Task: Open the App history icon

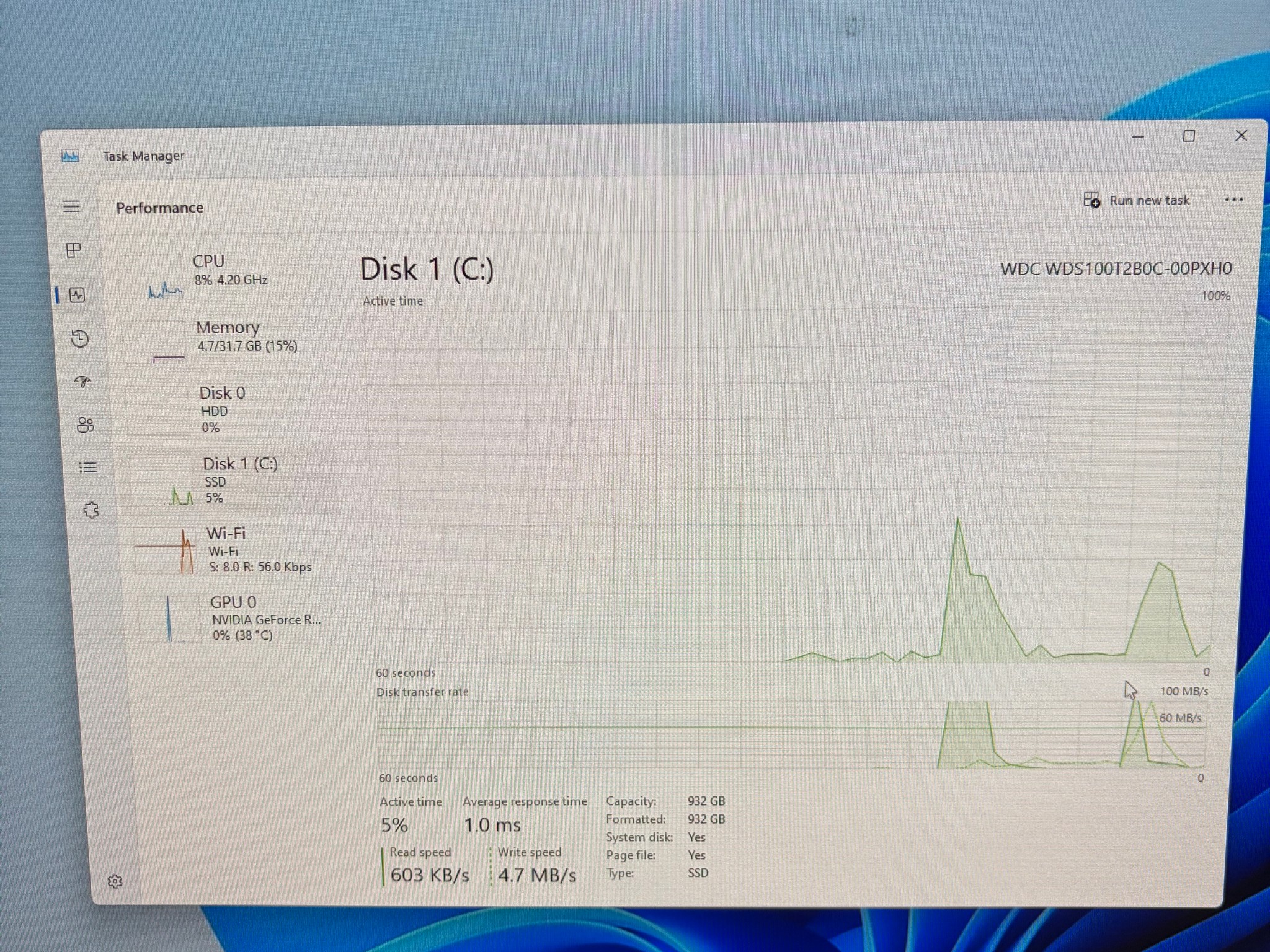Action: tap(79, 338)
